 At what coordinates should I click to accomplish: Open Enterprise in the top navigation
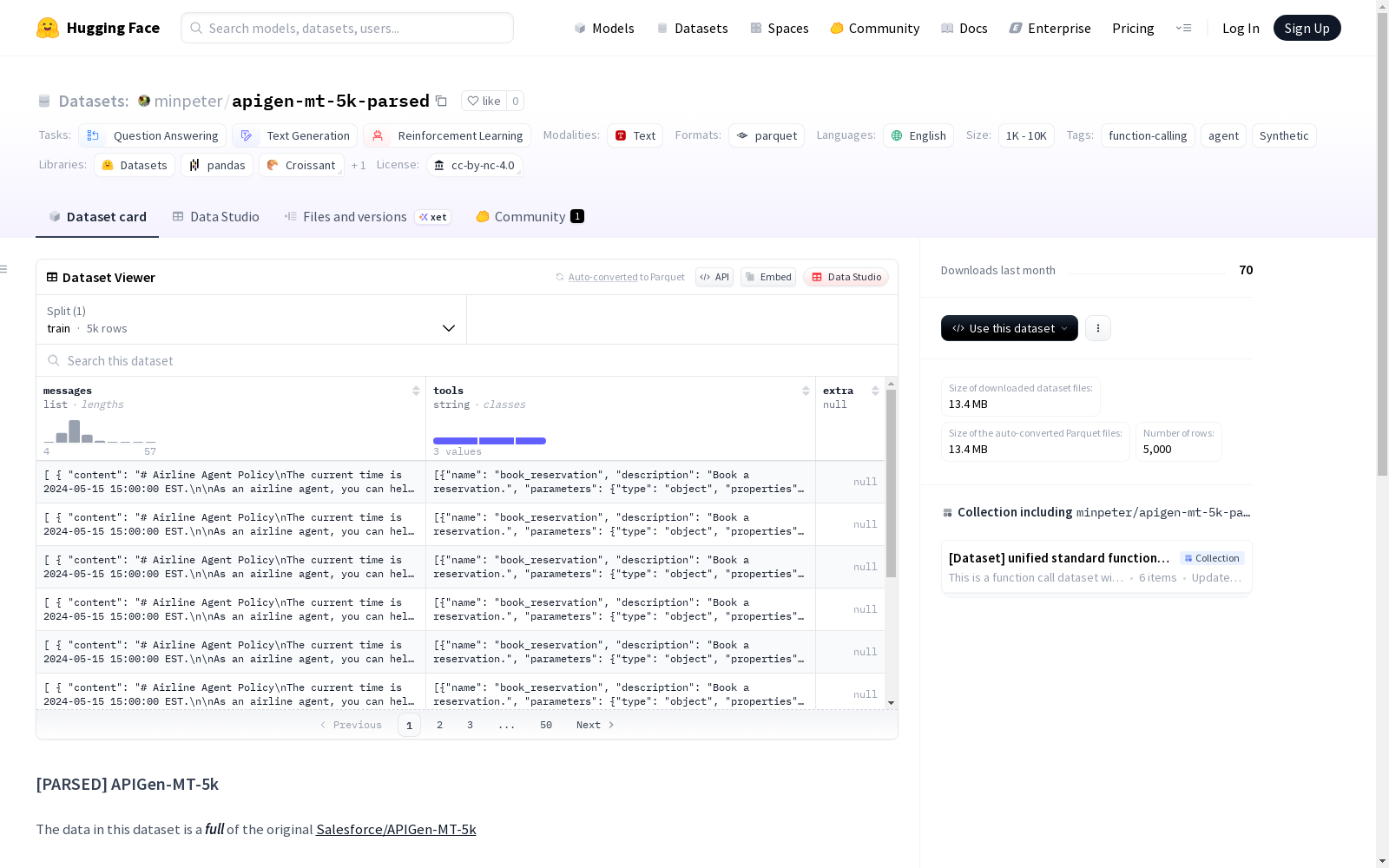point(1050,28)
